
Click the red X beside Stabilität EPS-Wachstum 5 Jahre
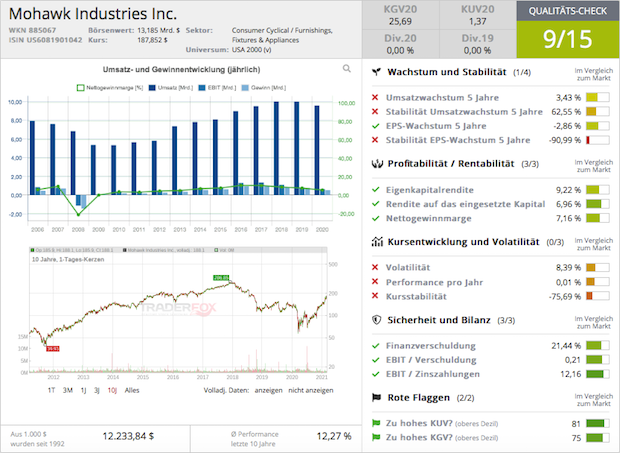coord(375,140)
